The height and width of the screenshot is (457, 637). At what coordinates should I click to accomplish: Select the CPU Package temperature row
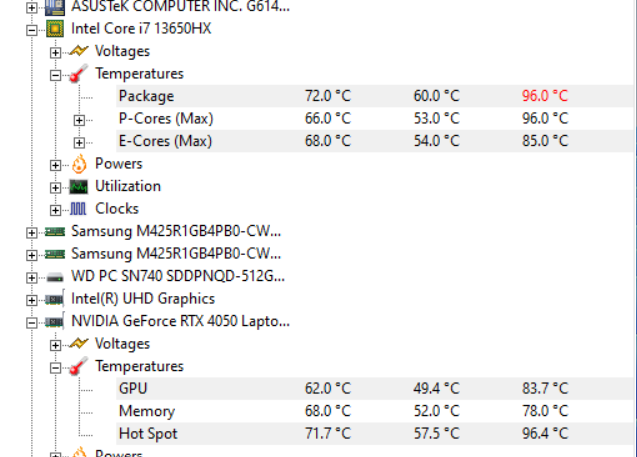146,96
